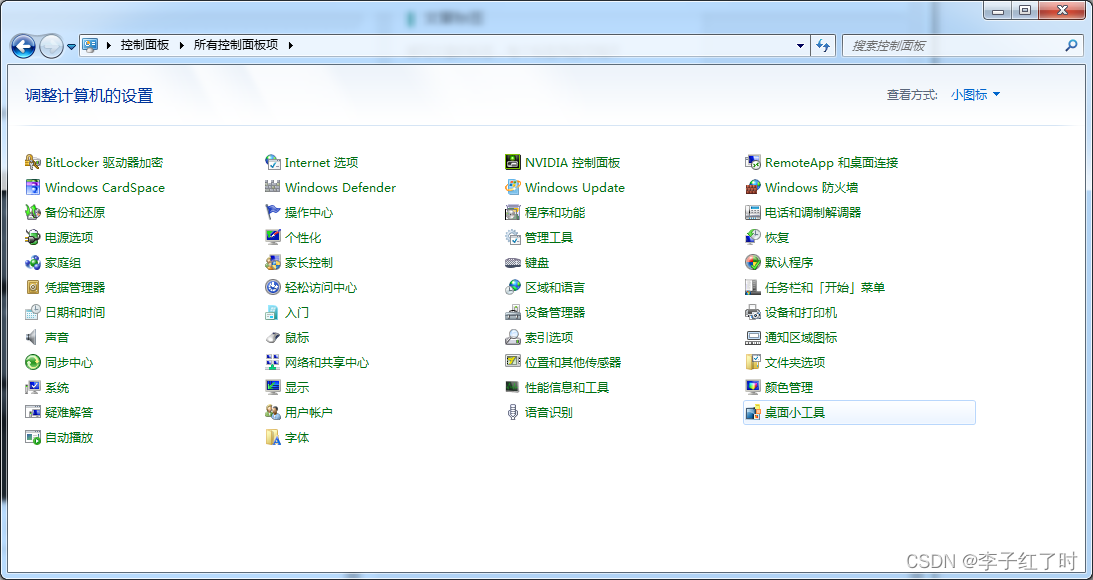Open the 索引选项 link
The height and width of the screenshot is (580, 1093).
549,337
